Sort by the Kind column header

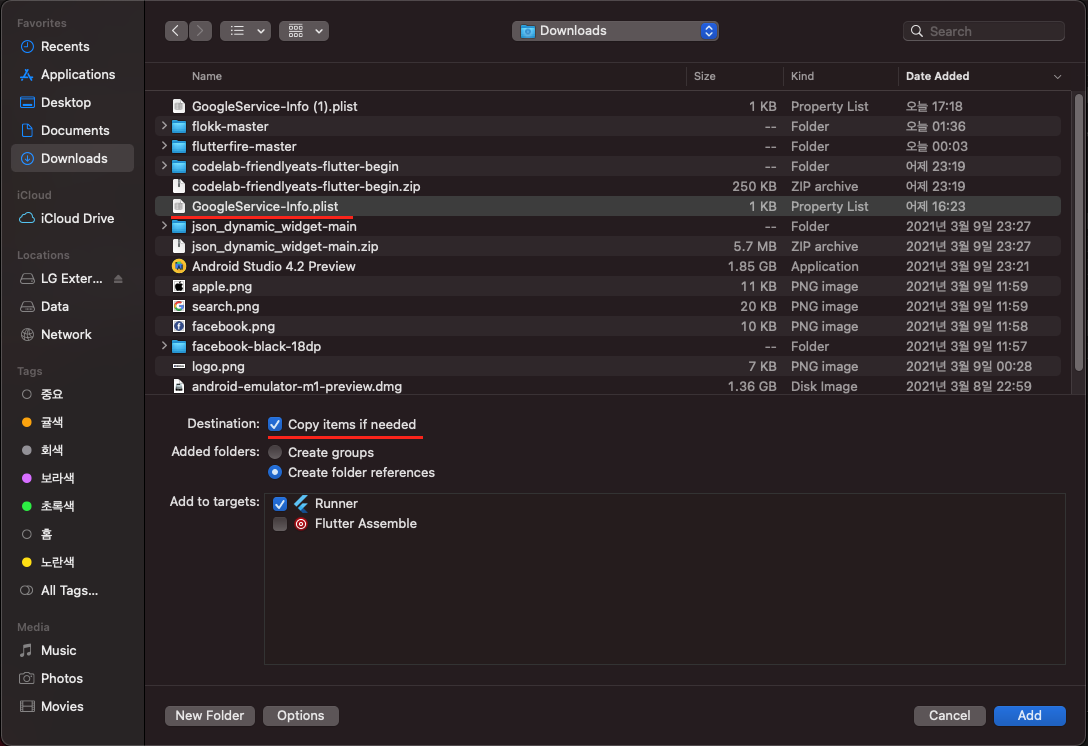click(802, 76)
